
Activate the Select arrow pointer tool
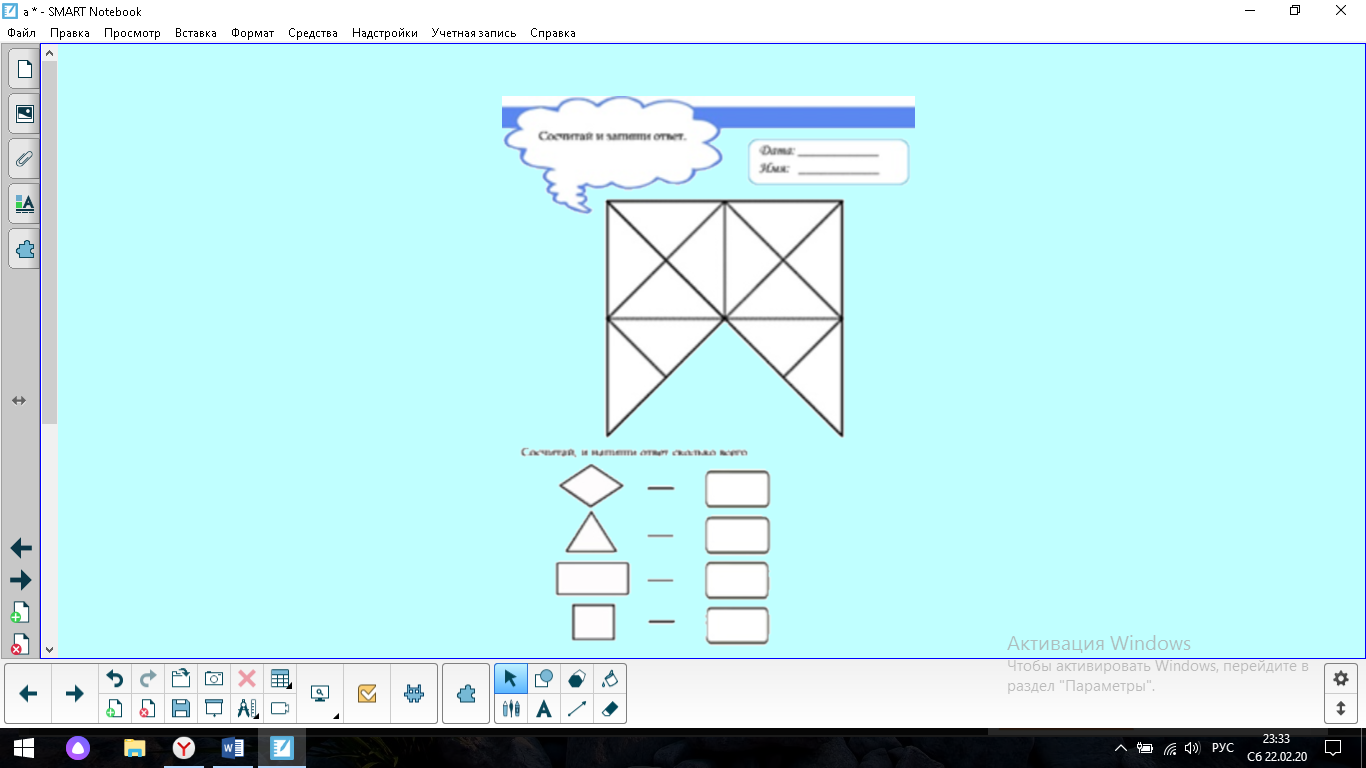point(511,679)
